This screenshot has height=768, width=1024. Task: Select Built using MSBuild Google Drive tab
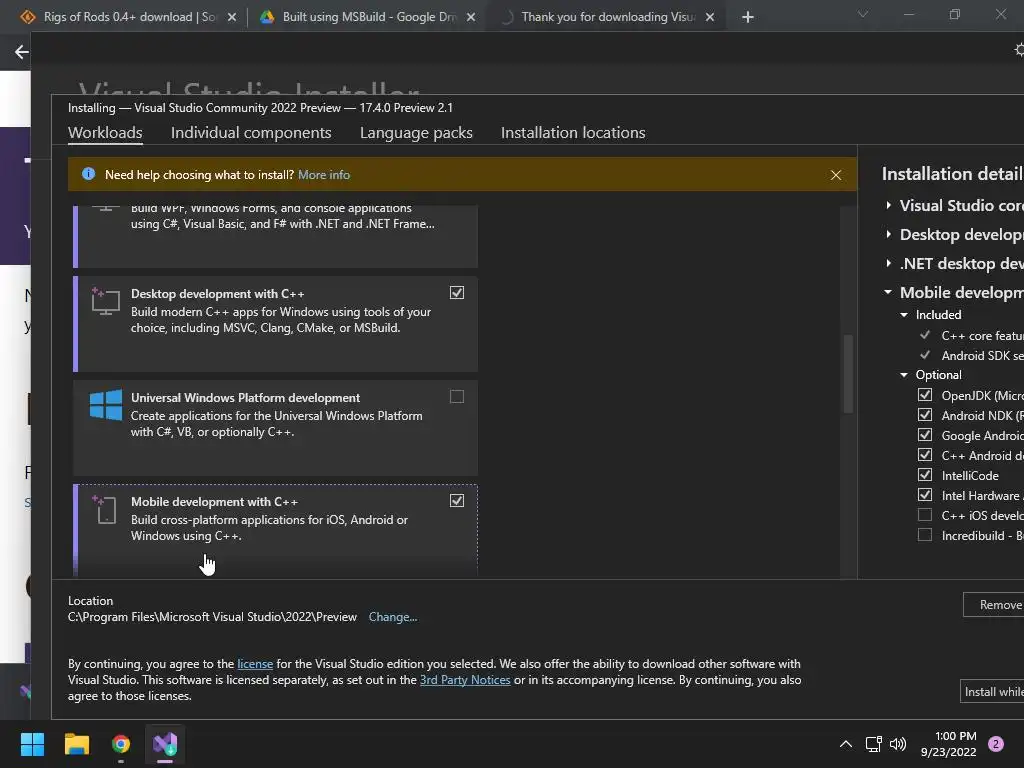click(368, 17)
